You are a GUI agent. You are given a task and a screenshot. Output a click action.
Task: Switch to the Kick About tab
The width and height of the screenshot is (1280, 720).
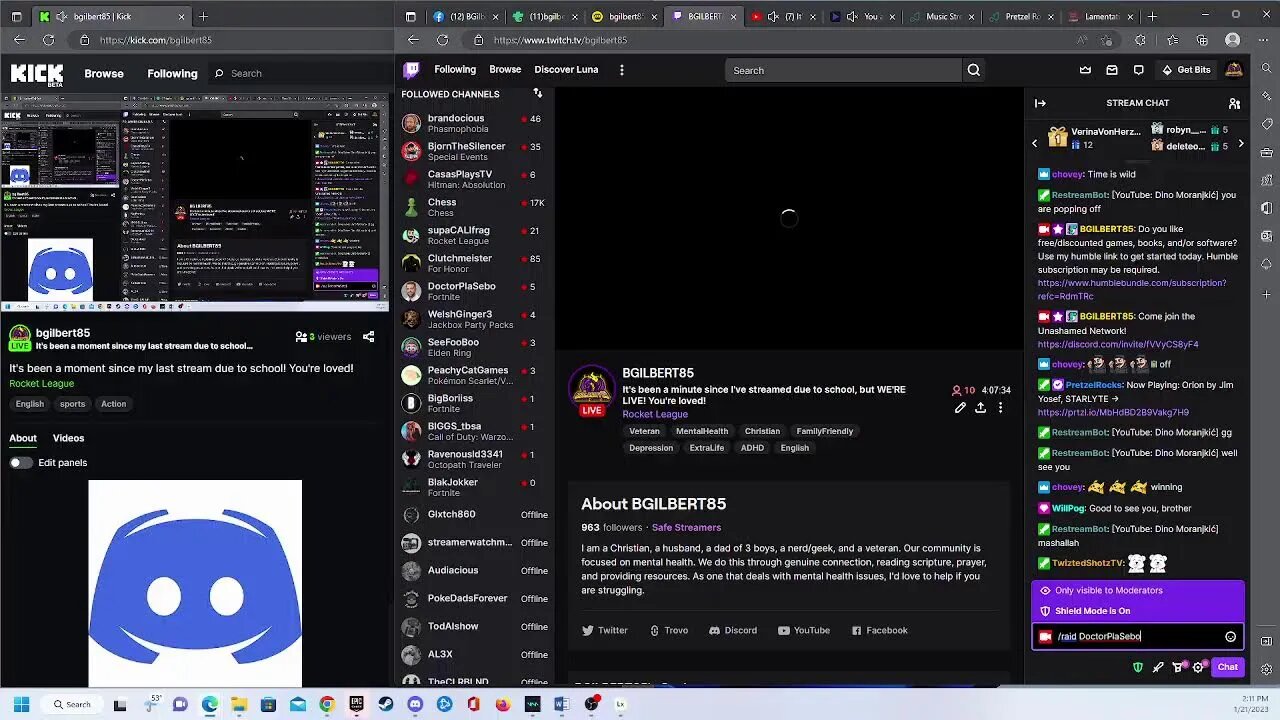(23, 438)
